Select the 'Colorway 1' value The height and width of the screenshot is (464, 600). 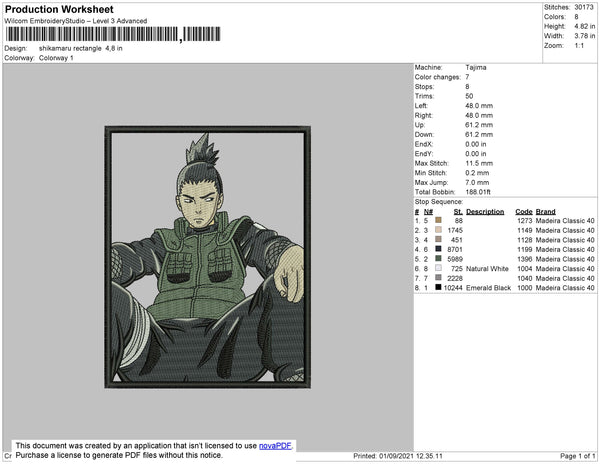(x=56, y=58)
